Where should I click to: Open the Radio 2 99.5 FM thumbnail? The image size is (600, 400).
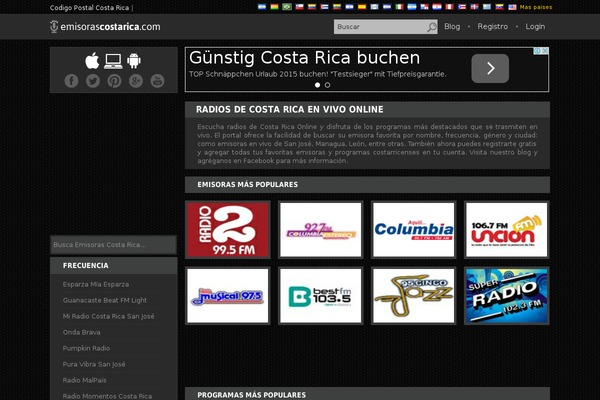pos(227,230)
